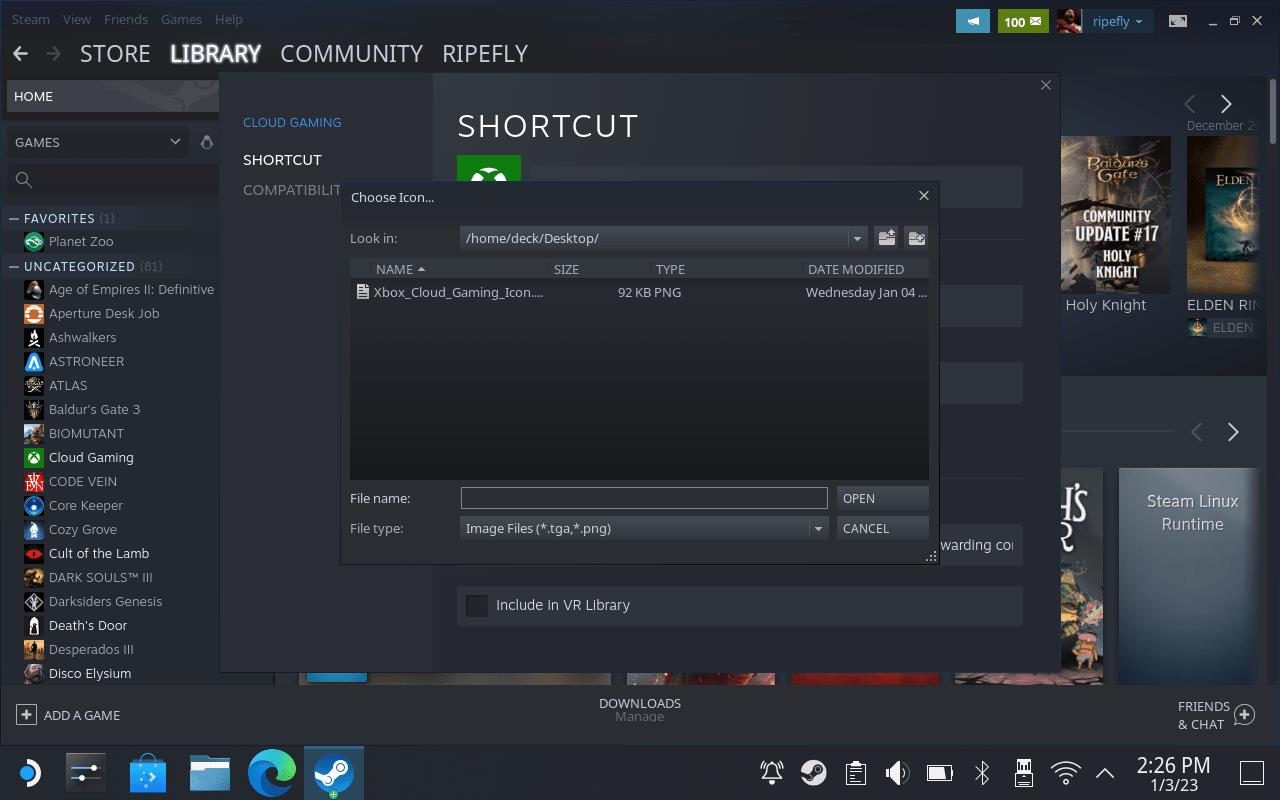1280x800 pixels.
Task: Open the Steam tray icon
Action: coord(813,773)
